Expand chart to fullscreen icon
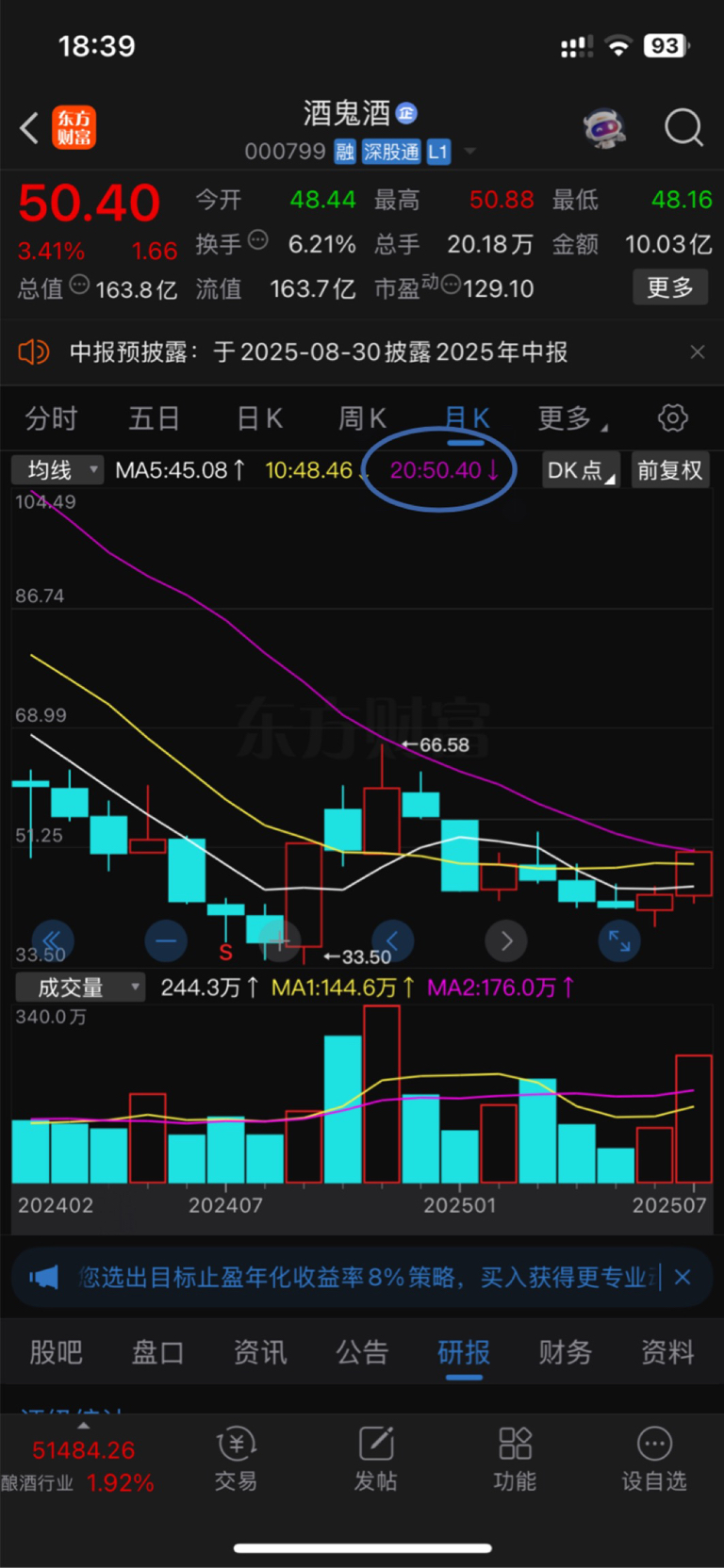This screenshot has width=724, height=1568. pos(619,940)
